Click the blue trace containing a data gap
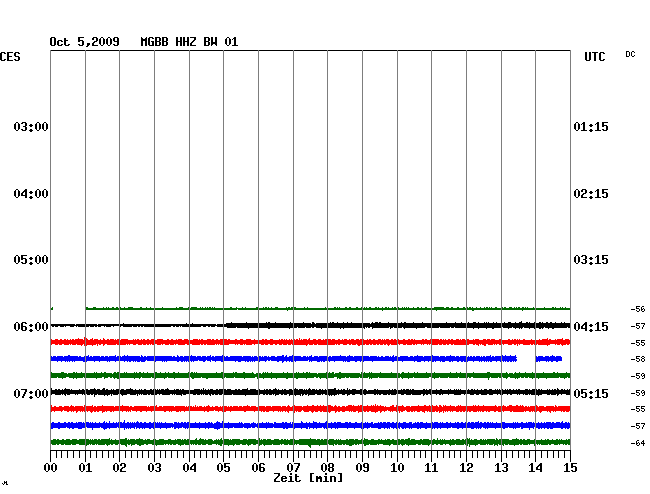This screenshot has height=494, width=650. point(306,358)
